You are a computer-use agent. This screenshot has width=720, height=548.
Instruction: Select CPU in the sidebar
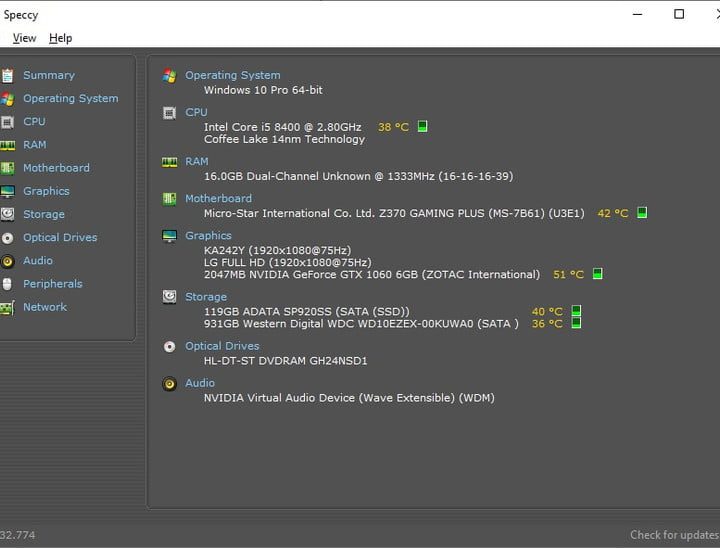pos(34,122)
